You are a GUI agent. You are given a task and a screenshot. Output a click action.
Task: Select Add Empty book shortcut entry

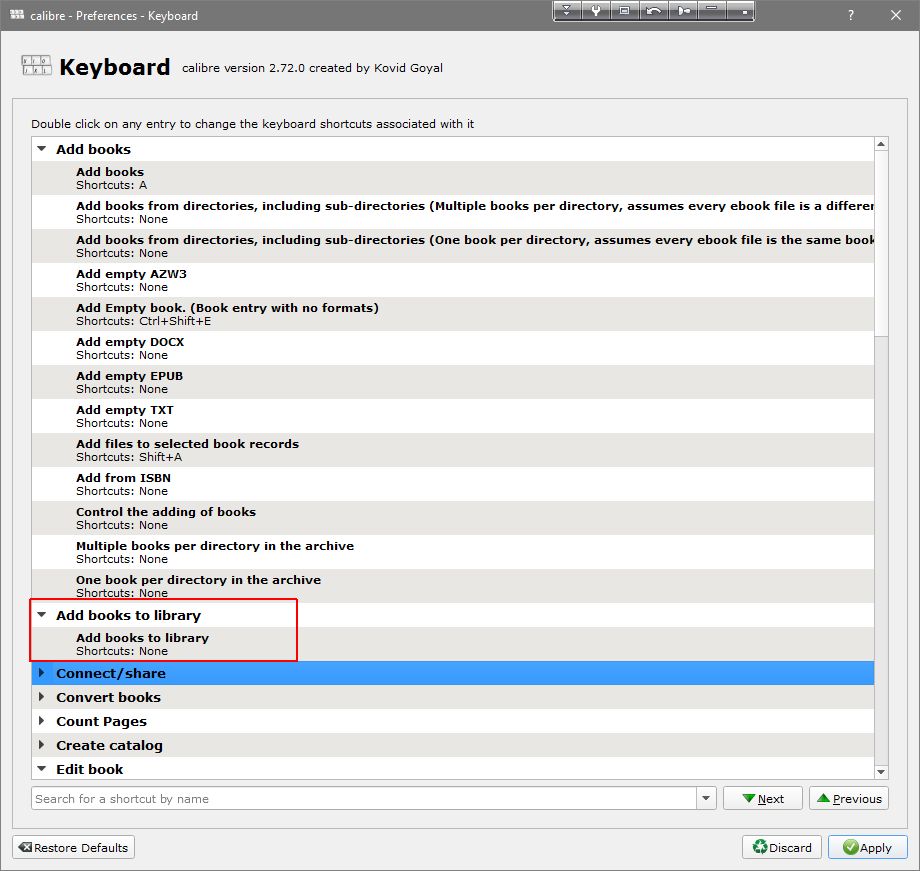tap(227, 314)
